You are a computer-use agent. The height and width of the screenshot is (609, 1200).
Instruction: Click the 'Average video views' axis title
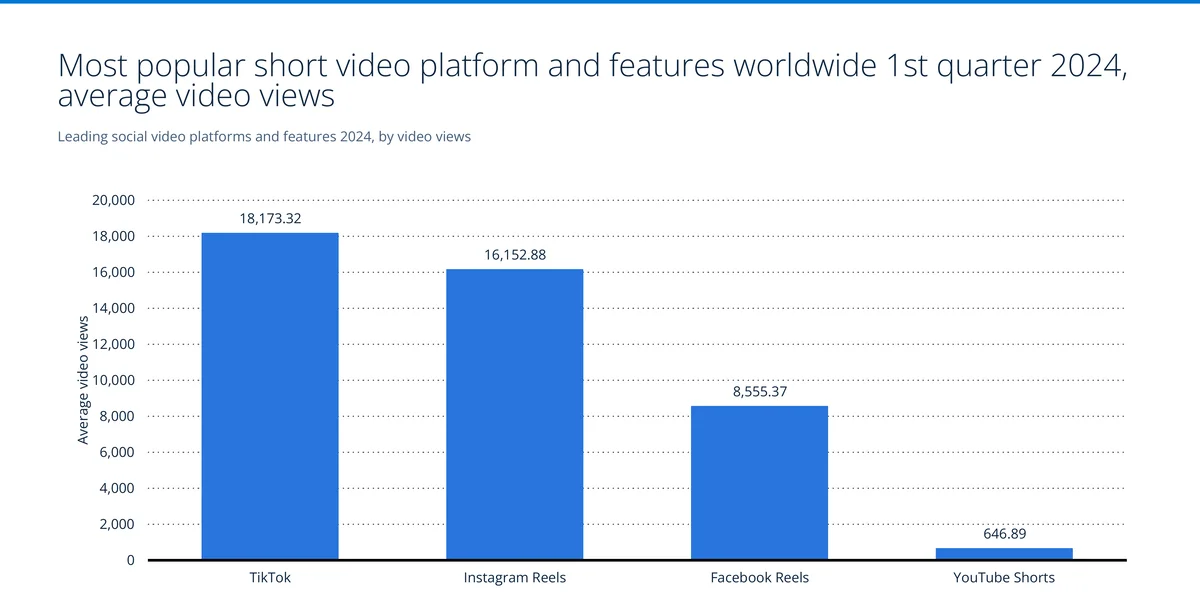click(83, 380)
